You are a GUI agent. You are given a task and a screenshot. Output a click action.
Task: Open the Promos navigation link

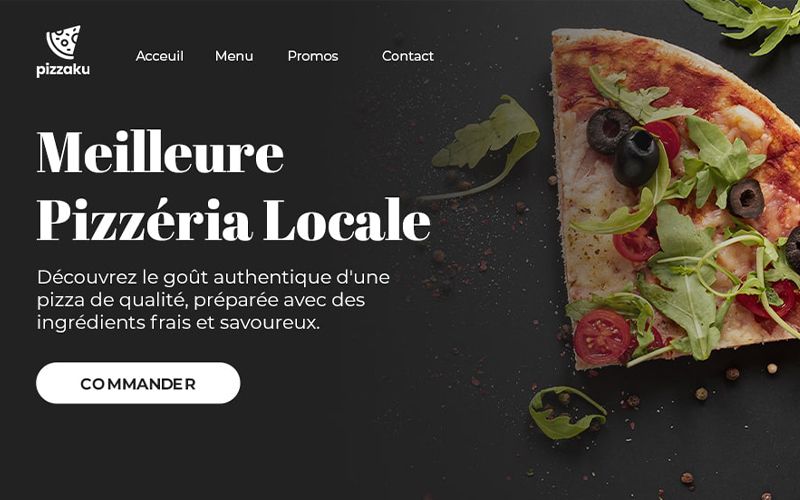tap(313, 56)
